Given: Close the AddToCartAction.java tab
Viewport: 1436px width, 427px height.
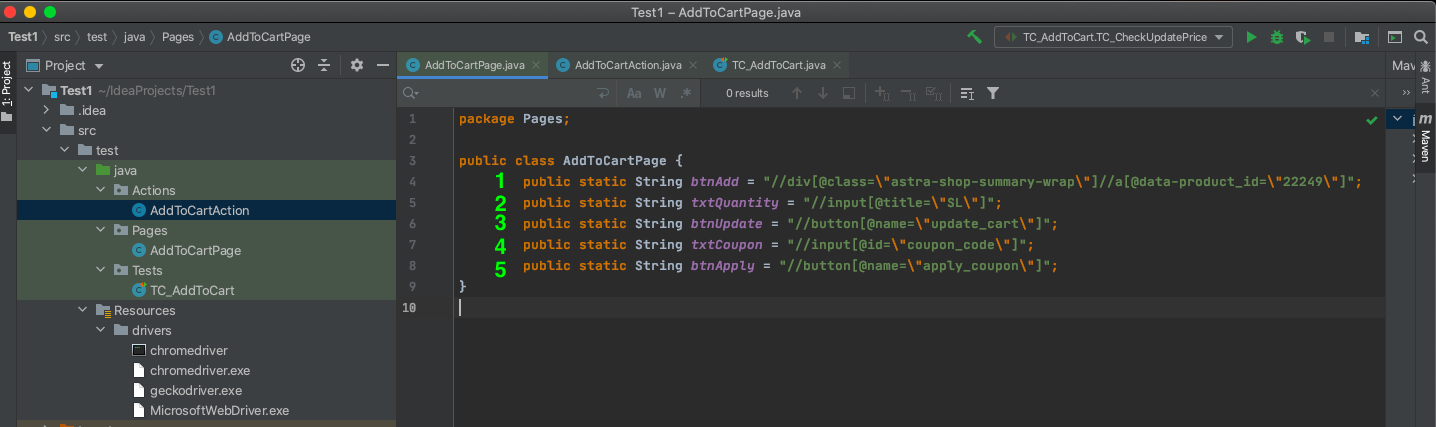Looking at the screenshot, I should tap(691, 65).
